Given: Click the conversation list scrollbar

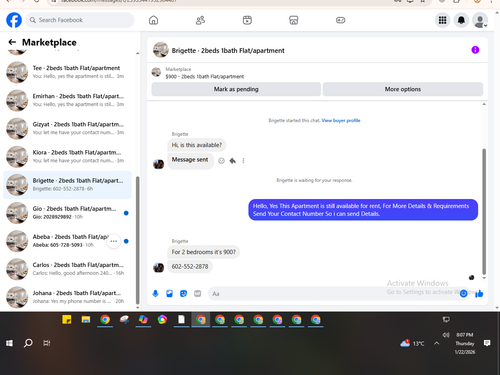Looking at the screenshot, I should (137, 240).
